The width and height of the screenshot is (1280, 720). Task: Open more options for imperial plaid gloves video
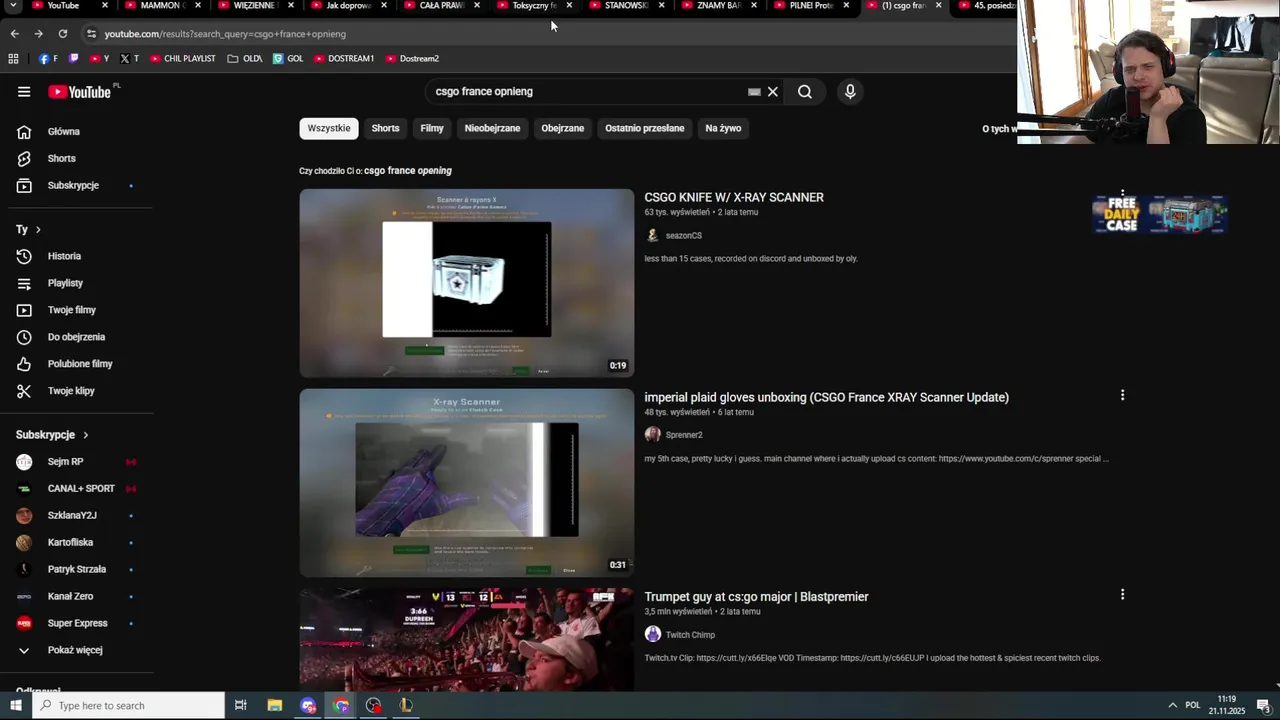1122,395
